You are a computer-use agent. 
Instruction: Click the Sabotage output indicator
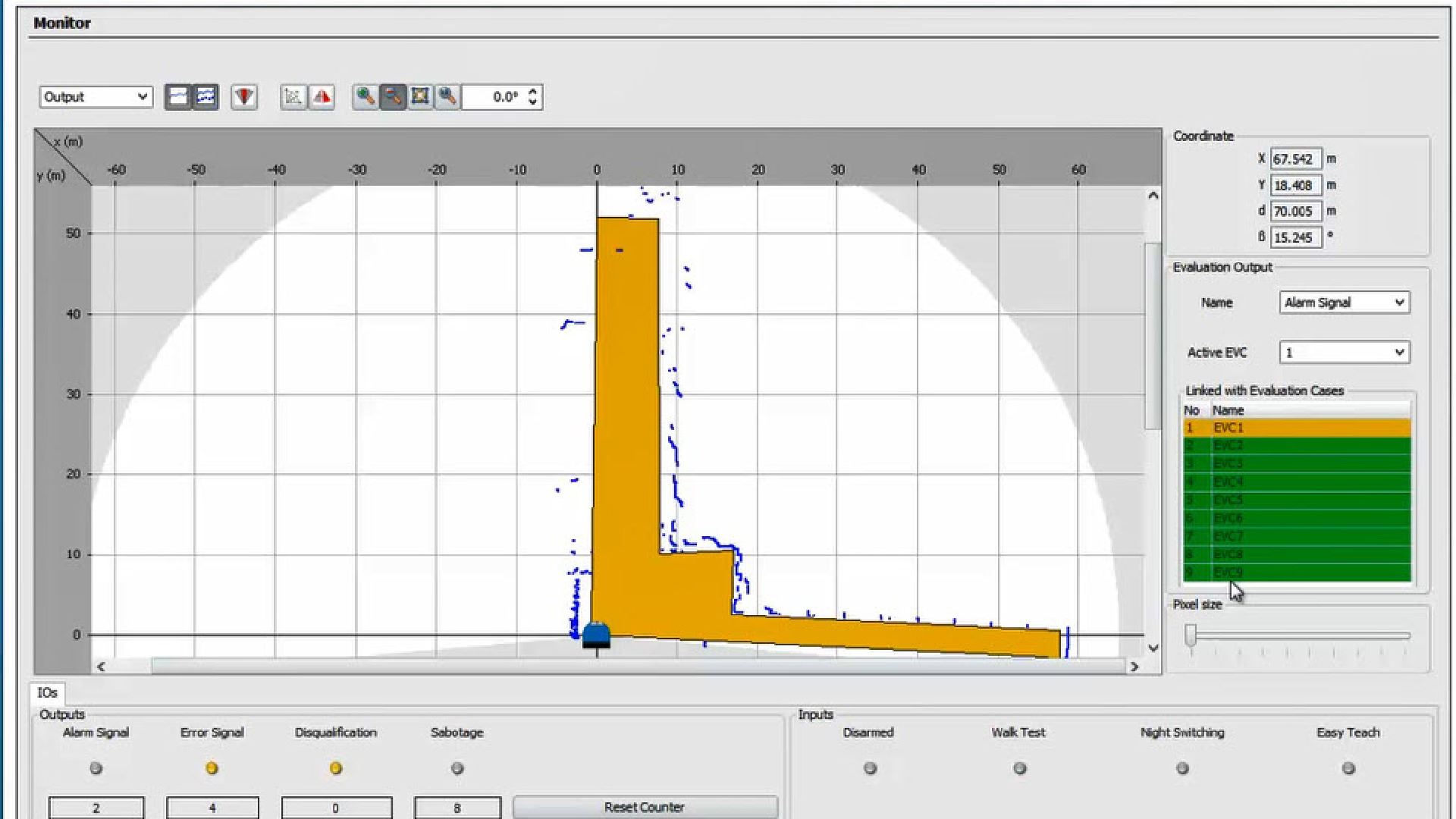coord(457,768)
